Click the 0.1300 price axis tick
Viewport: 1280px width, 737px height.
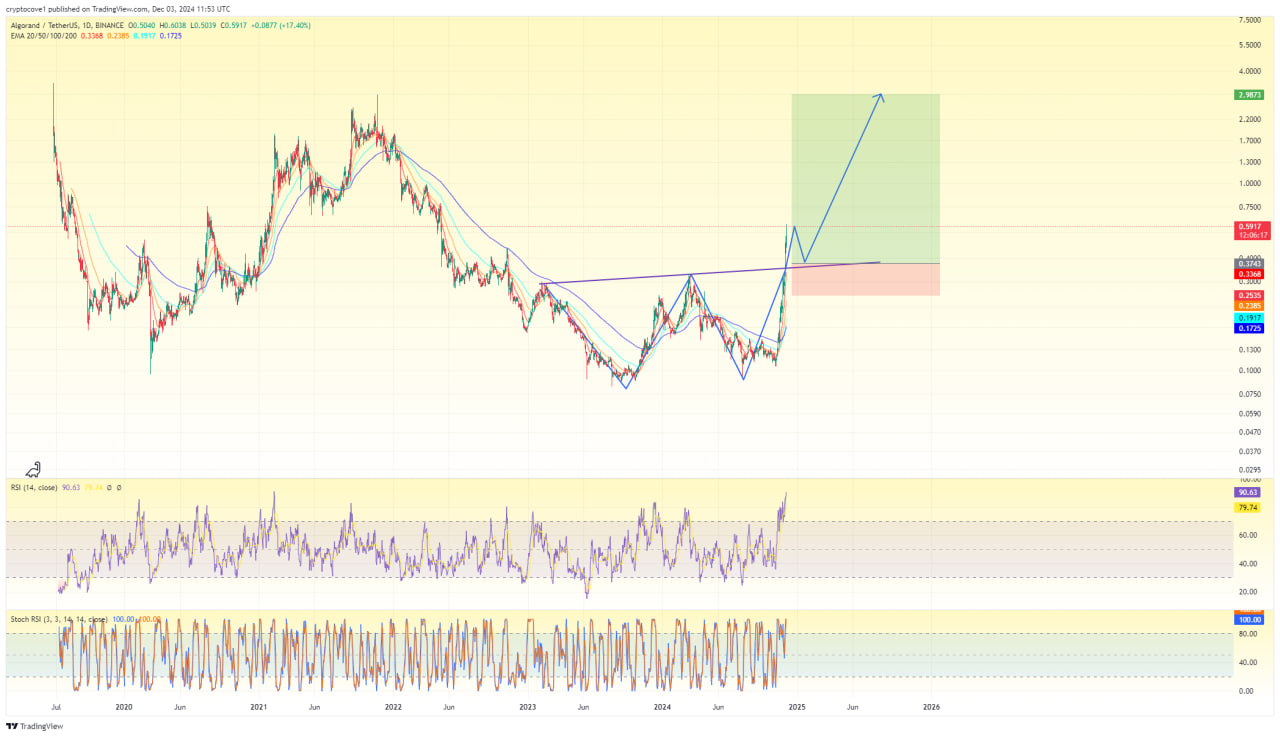tap(1249, 349)
